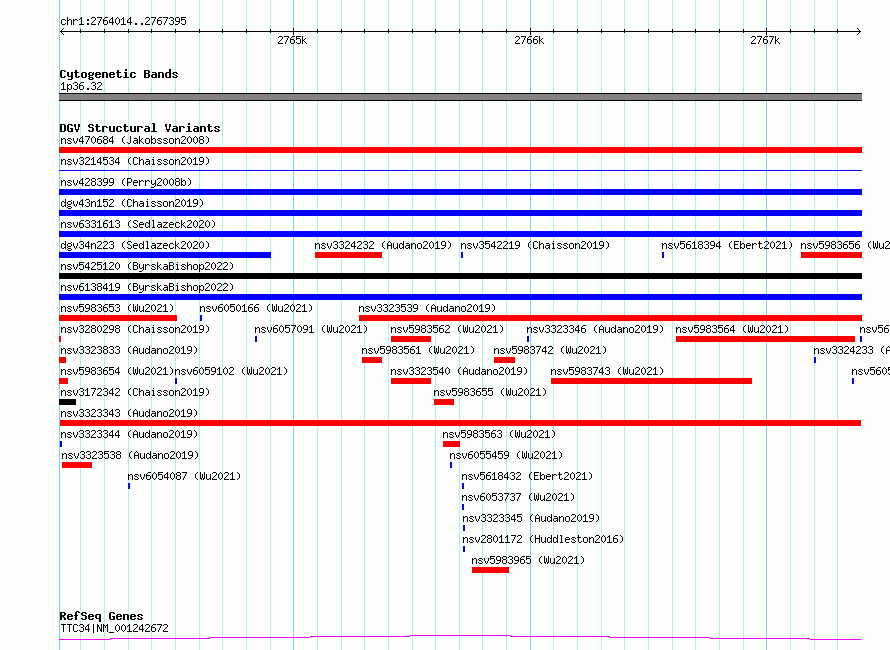Image resolution: width=890 pixels, height=650 pixels.
Task: Click the 2765k ruler position
Action: click(x=292, y=40)
